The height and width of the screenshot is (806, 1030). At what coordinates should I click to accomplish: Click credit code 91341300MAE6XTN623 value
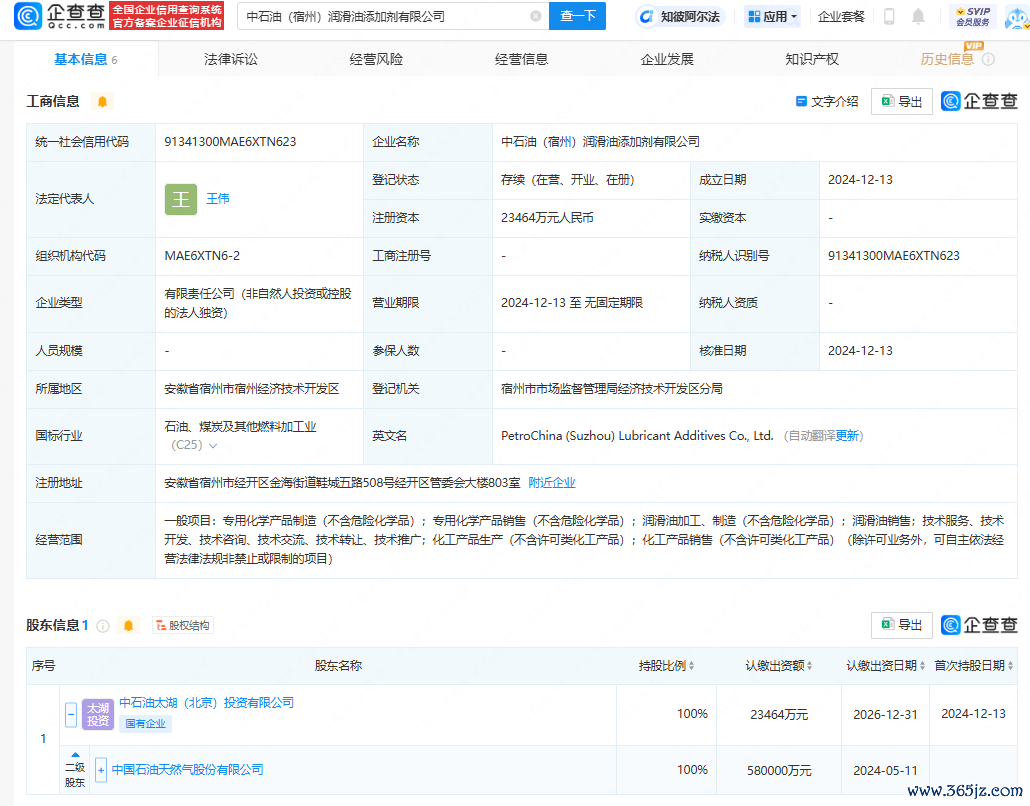(x=230, y=142)
